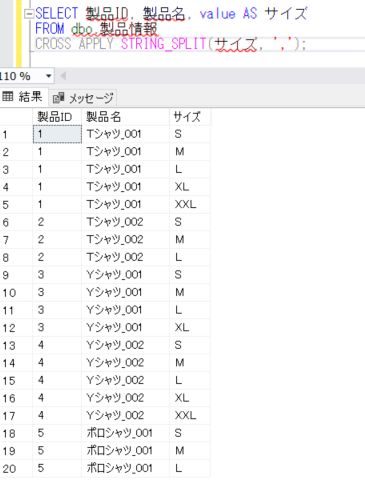Viewport: 365px width, 497px height.
Task: Click dbo.製品情報 in the FROM clause
Action: [x=114, y=29]
